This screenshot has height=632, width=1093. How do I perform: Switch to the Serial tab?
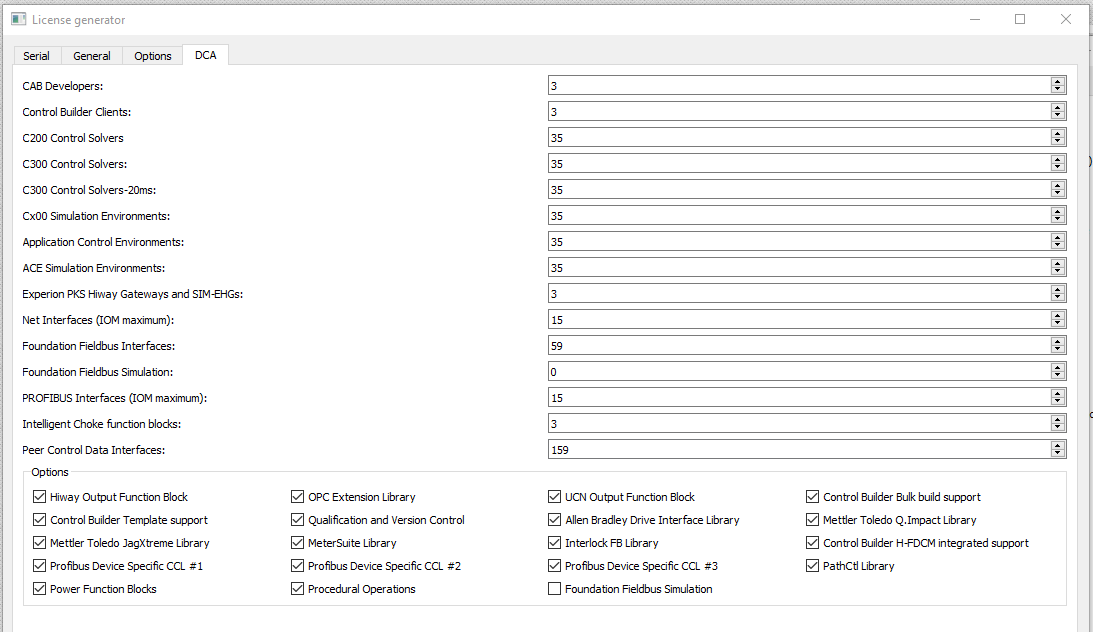click(x=36, y=56)
